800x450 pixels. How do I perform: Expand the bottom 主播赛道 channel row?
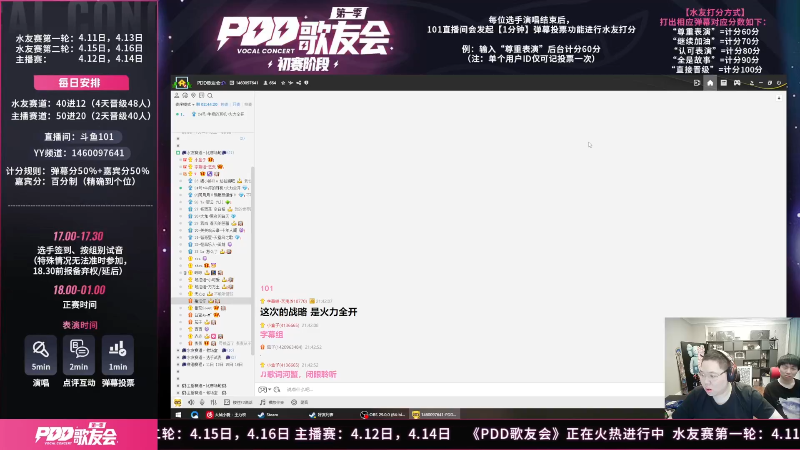[178, 392]
